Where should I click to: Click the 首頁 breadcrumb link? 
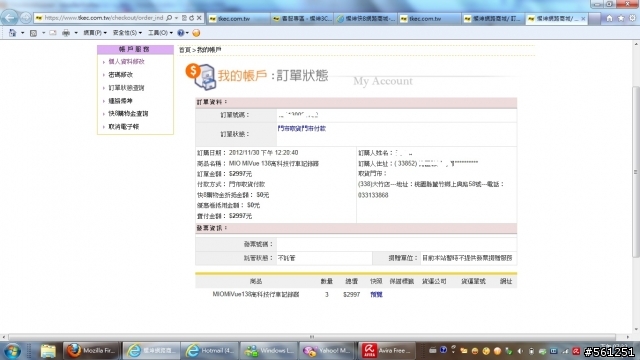tap(185, 50)
